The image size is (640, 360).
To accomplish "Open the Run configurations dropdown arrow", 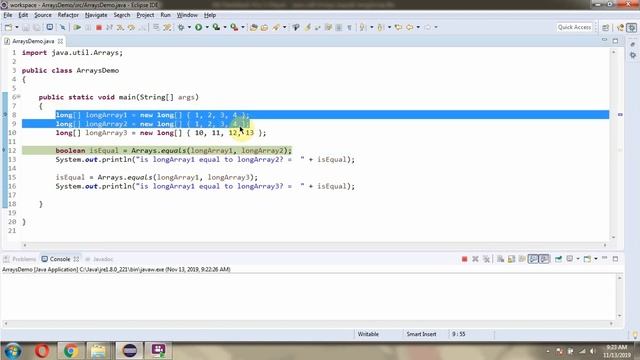I will (207, 27).
